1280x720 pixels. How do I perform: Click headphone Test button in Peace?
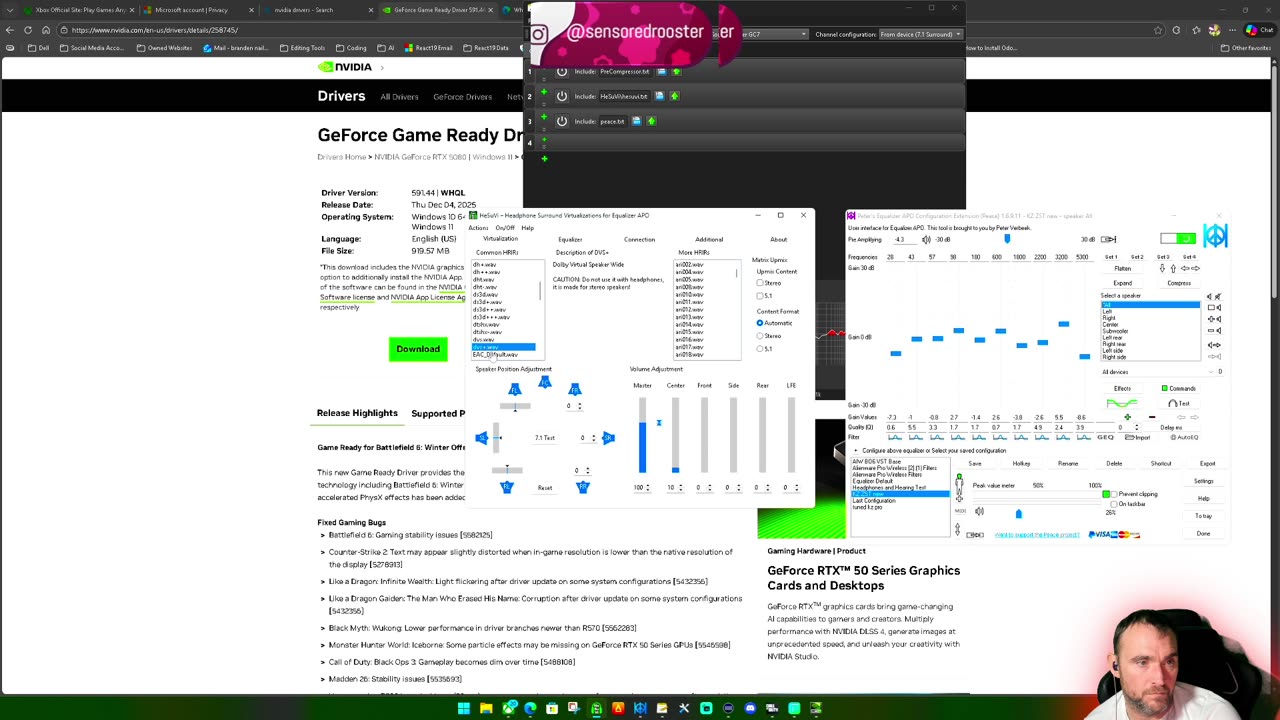pos(1181,404)
